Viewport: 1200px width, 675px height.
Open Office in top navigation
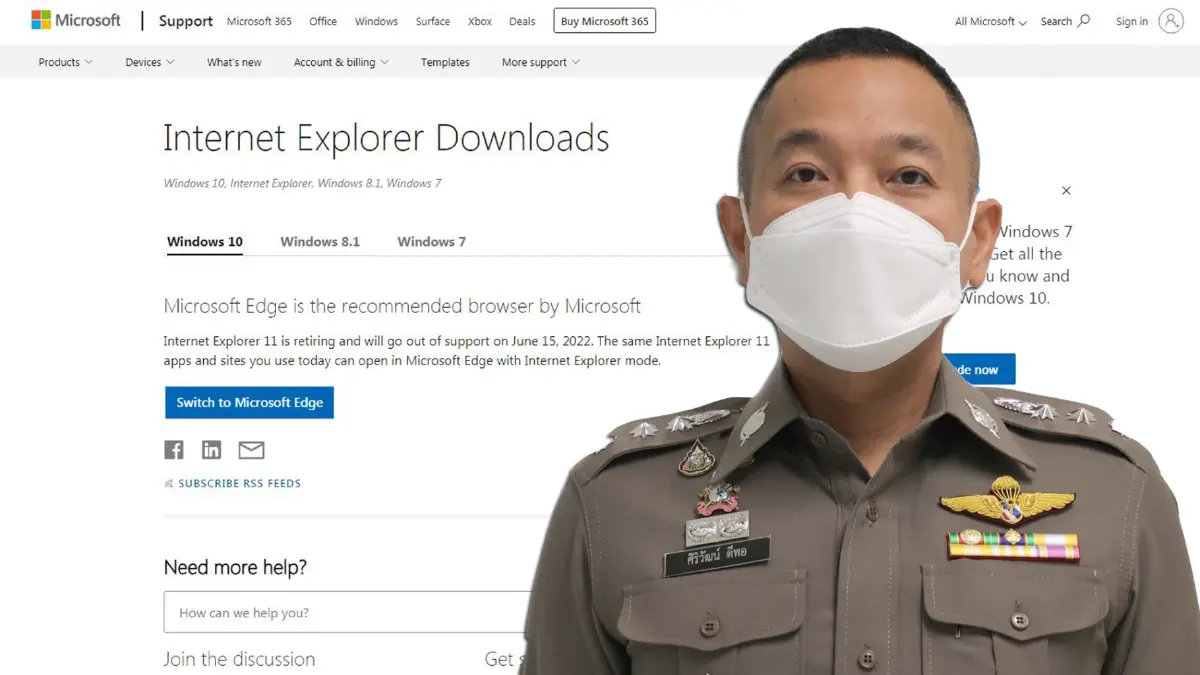tap(323, 21)
